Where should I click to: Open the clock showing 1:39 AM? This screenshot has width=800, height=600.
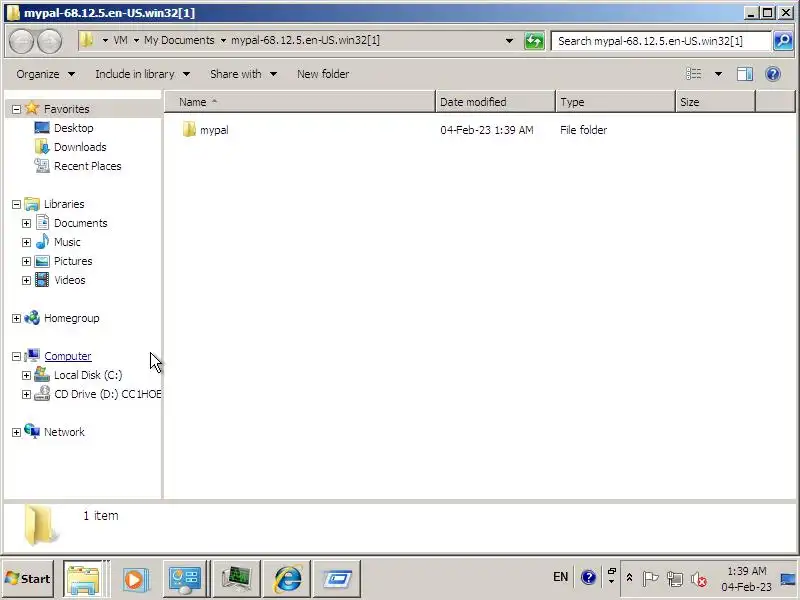pyautogui.click(x=746, y=579)
